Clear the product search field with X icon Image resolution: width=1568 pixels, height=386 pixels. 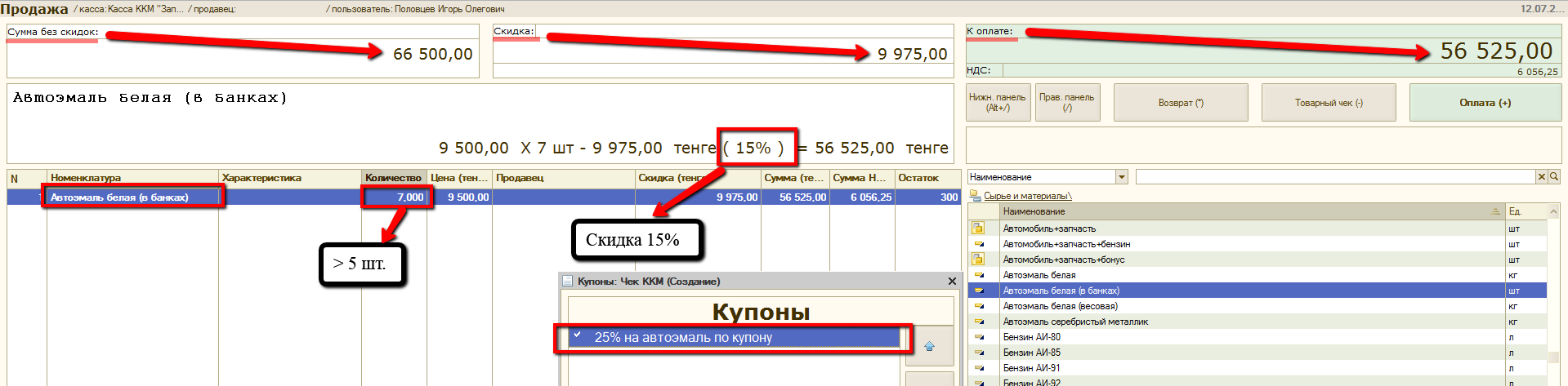(1542, 177)
